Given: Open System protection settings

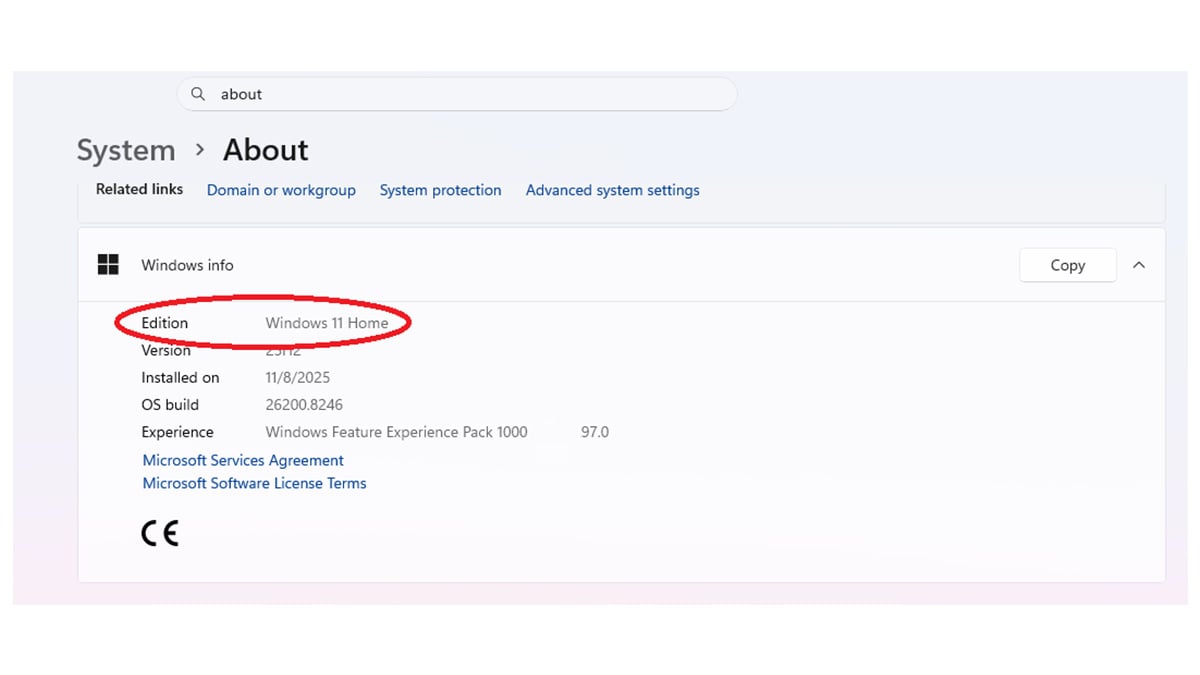Looking at the screenshot, I should tap(440, 190).
